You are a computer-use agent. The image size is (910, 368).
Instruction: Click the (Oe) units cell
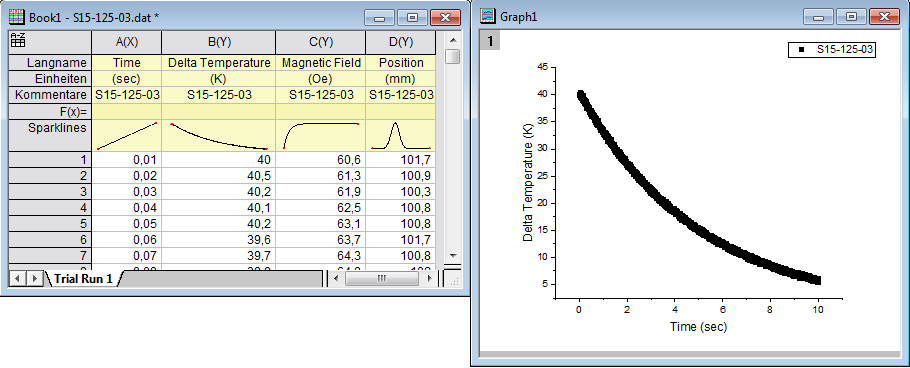coord(320,79)
